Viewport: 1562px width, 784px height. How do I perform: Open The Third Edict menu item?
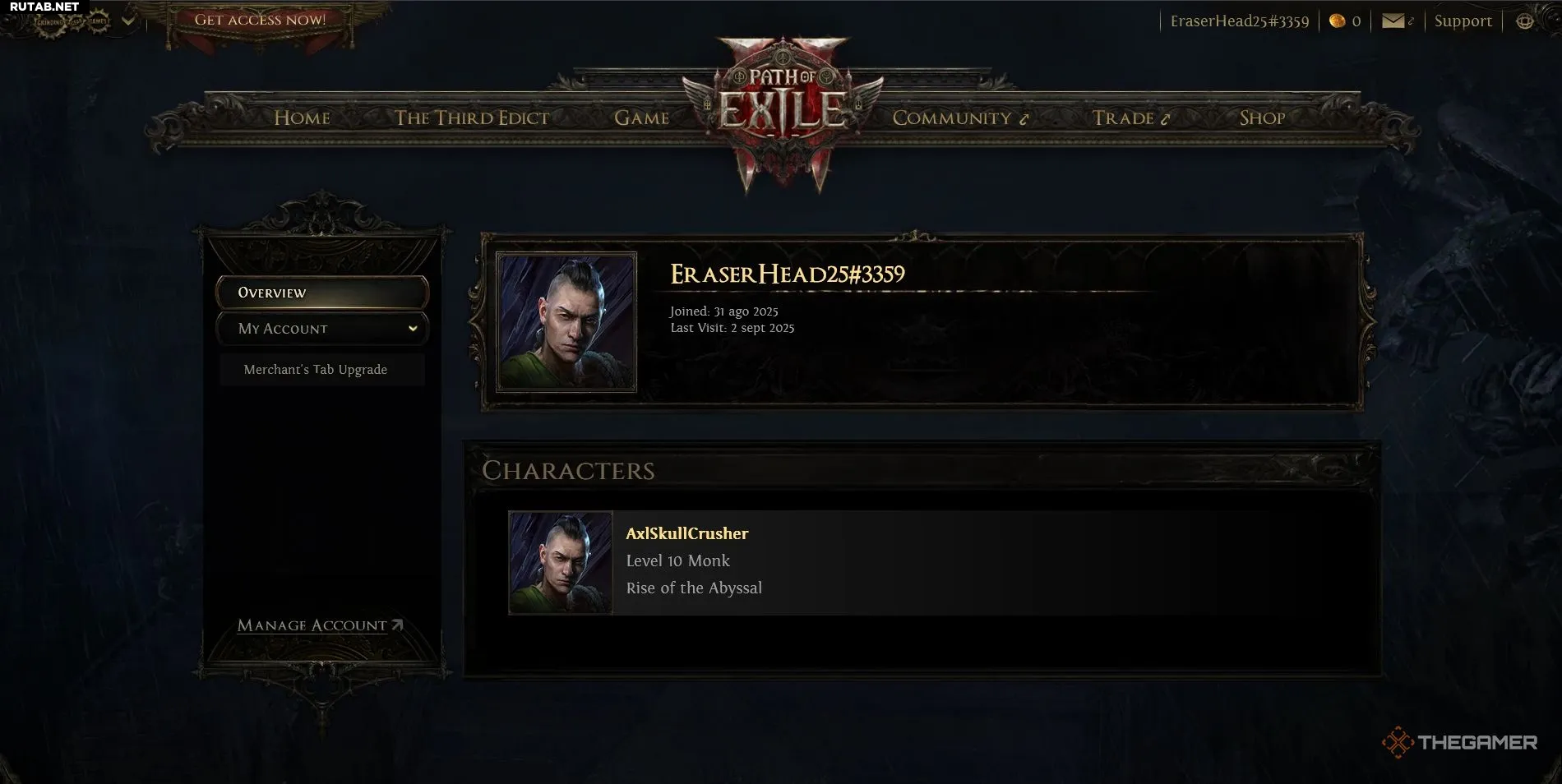[472, 118]
